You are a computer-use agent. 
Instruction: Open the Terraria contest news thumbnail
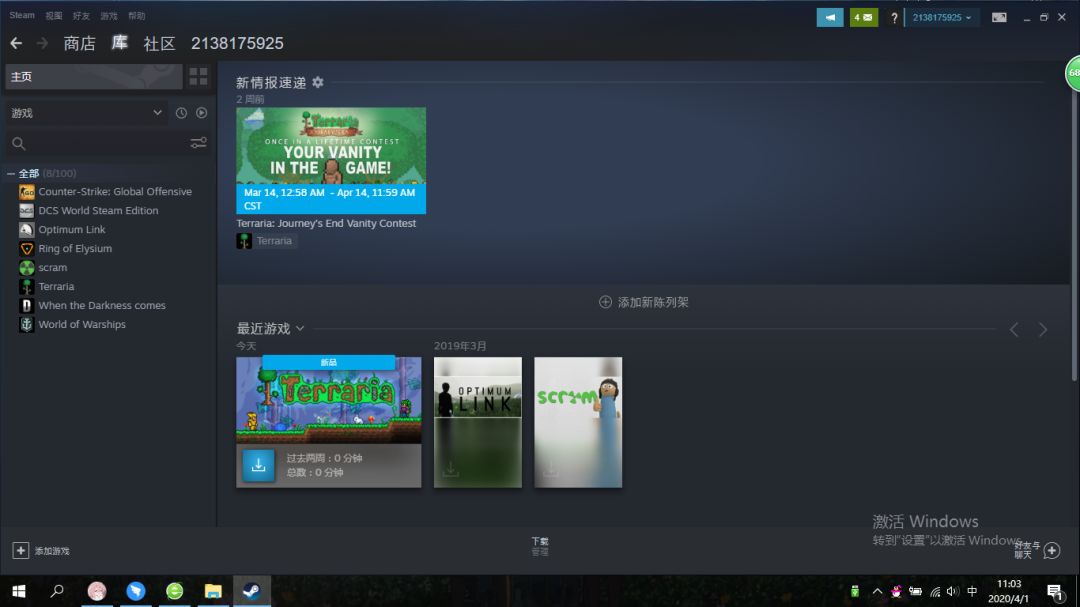pyautogui.click(x=331, y=160)
